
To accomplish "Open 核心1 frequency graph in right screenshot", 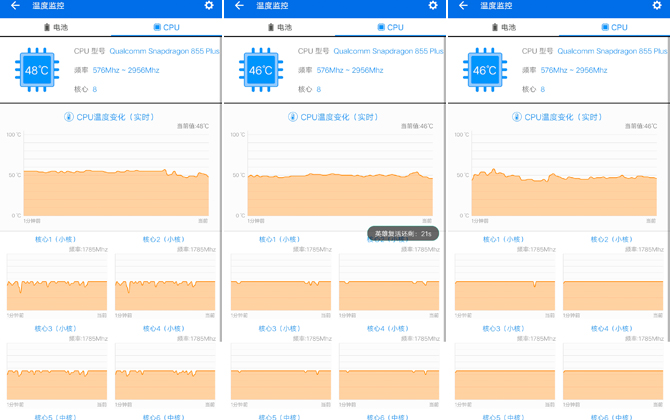I will point(505,282).
